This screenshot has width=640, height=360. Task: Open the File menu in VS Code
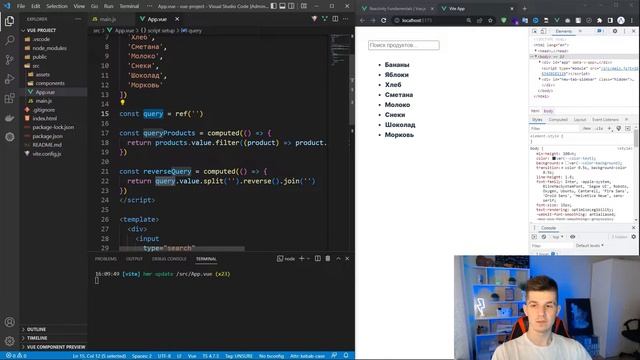tap(21, 6)
